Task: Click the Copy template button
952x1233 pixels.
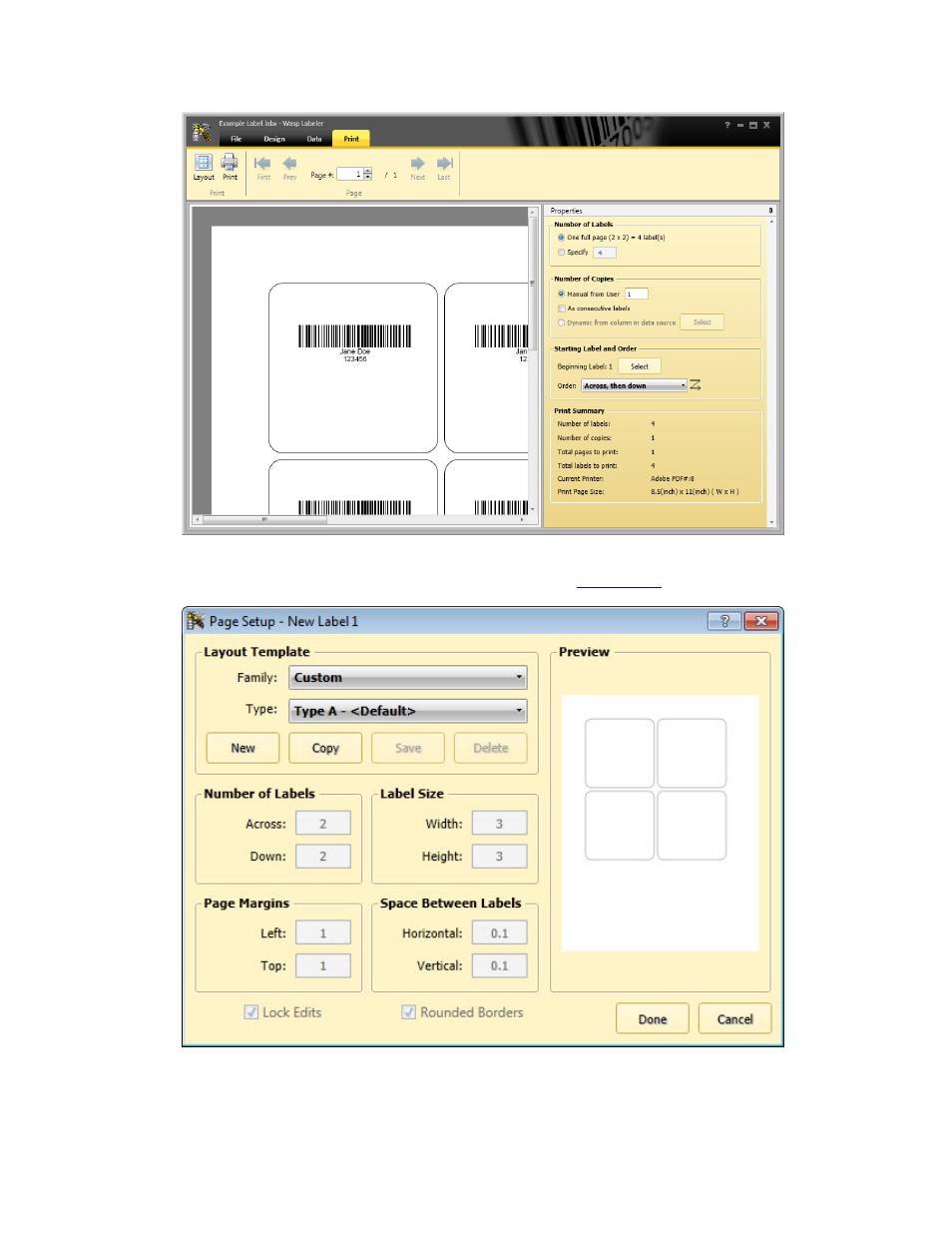Action: click(x=325, y=748)
